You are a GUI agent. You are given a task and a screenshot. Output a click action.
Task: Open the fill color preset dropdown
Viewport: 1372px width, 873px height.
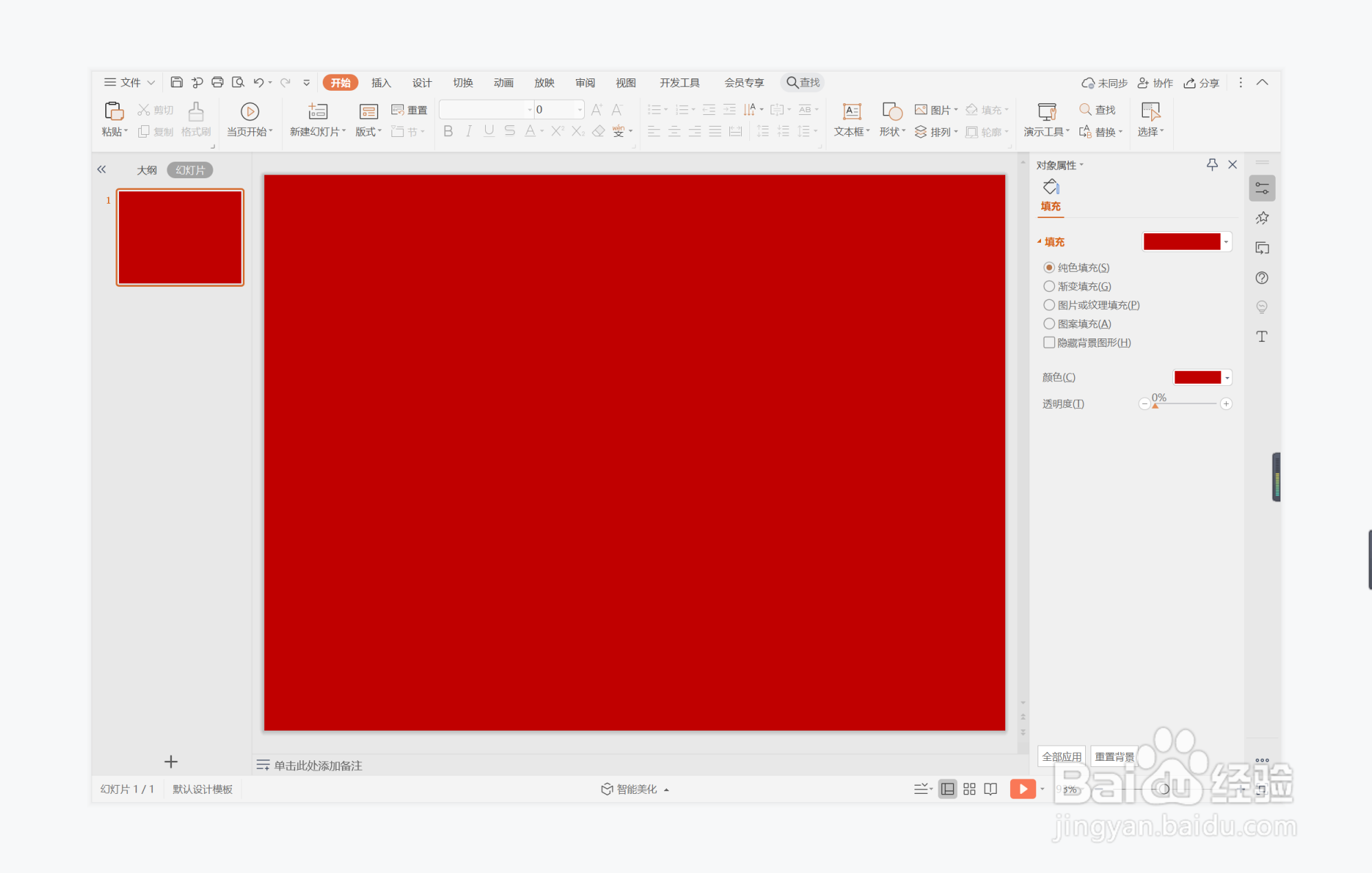pos(1226,241)
